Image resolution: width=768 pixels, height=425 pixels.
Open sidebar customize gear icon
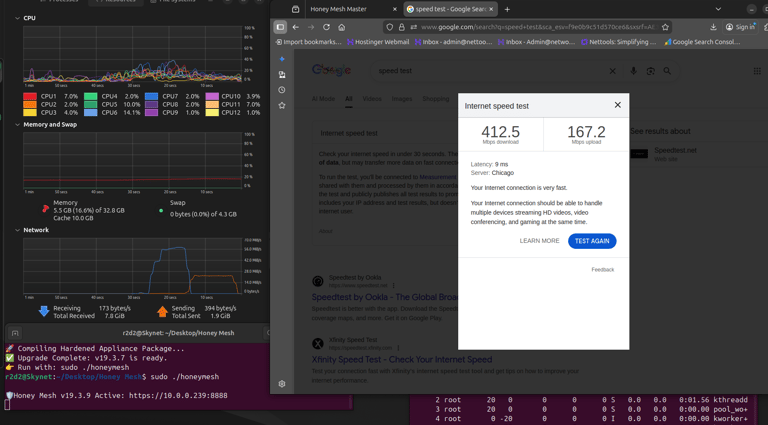pos(282,384)
